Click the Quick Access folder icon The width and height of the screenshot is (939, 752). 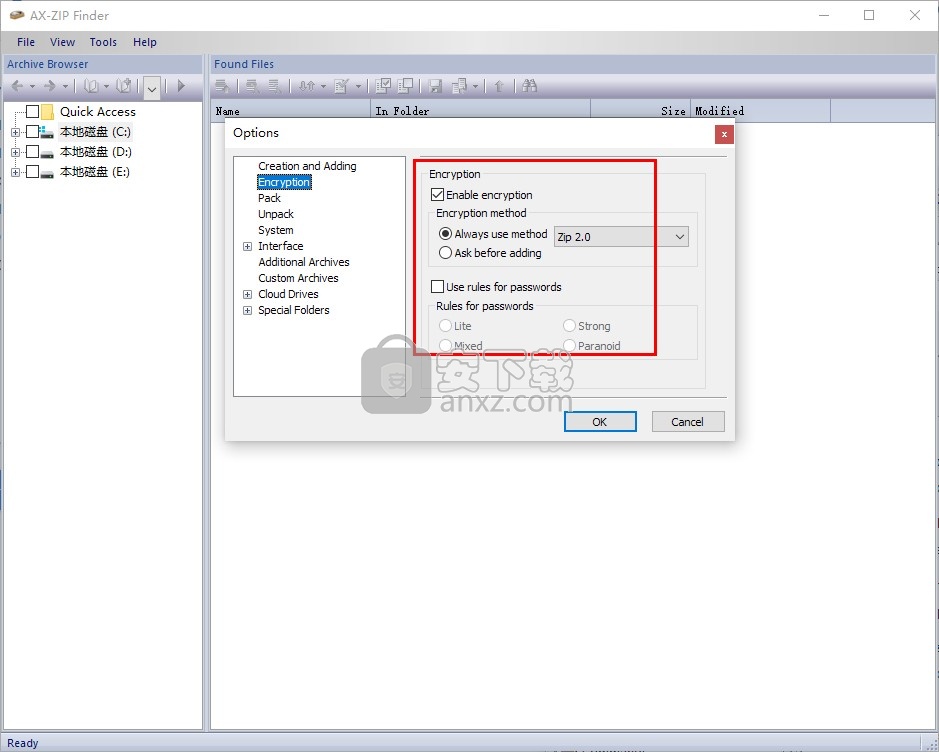[48, 111]
